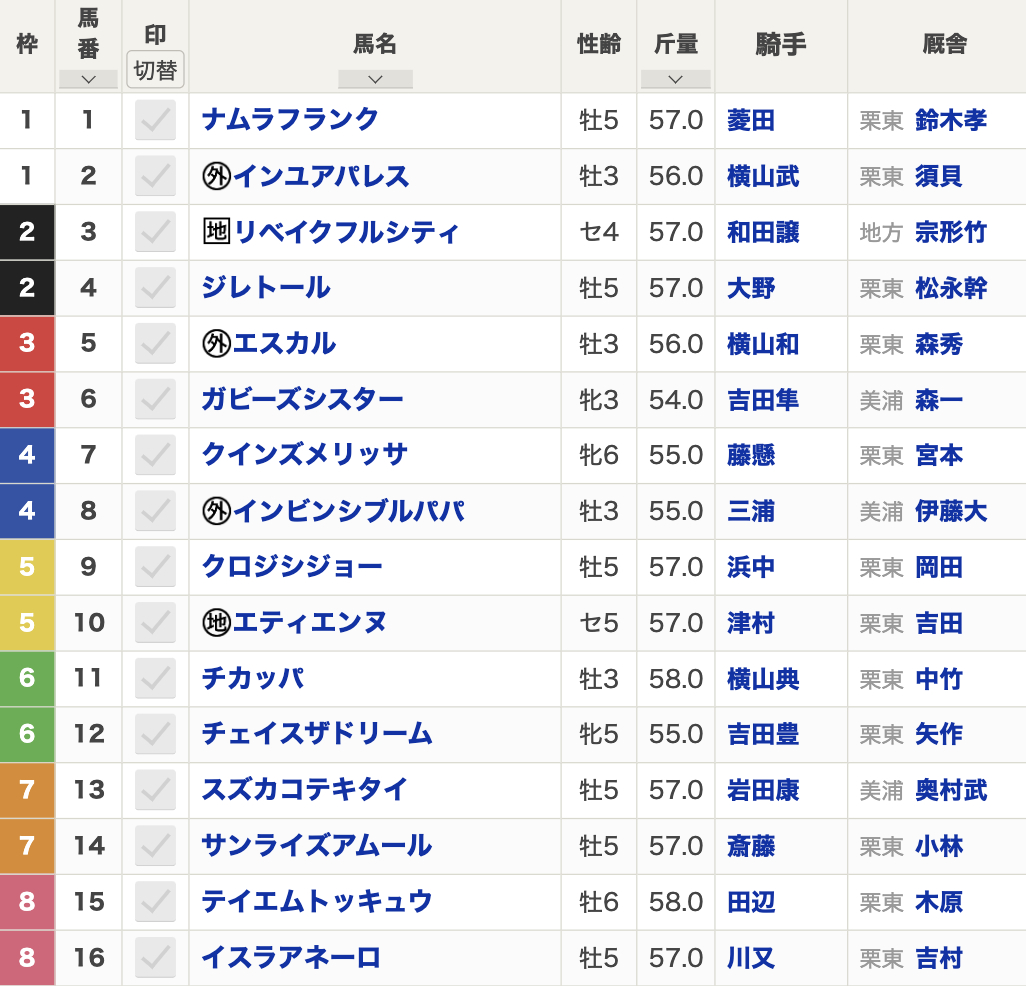Open the 斤量 sort dropdown arrow
This screenshot has height=986, width=1026.
[675, 79]
